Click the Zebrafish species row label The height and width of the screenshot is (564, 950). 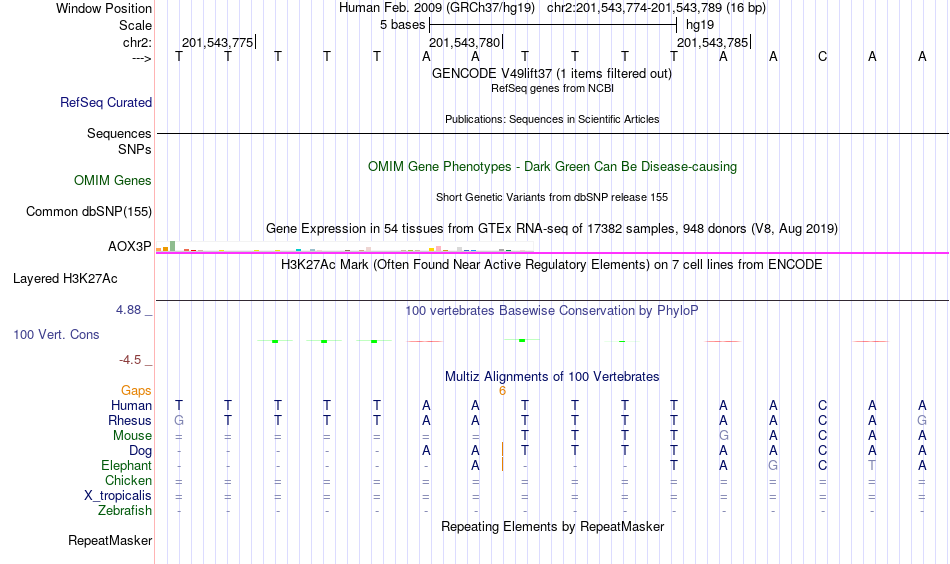pos(125,511)
